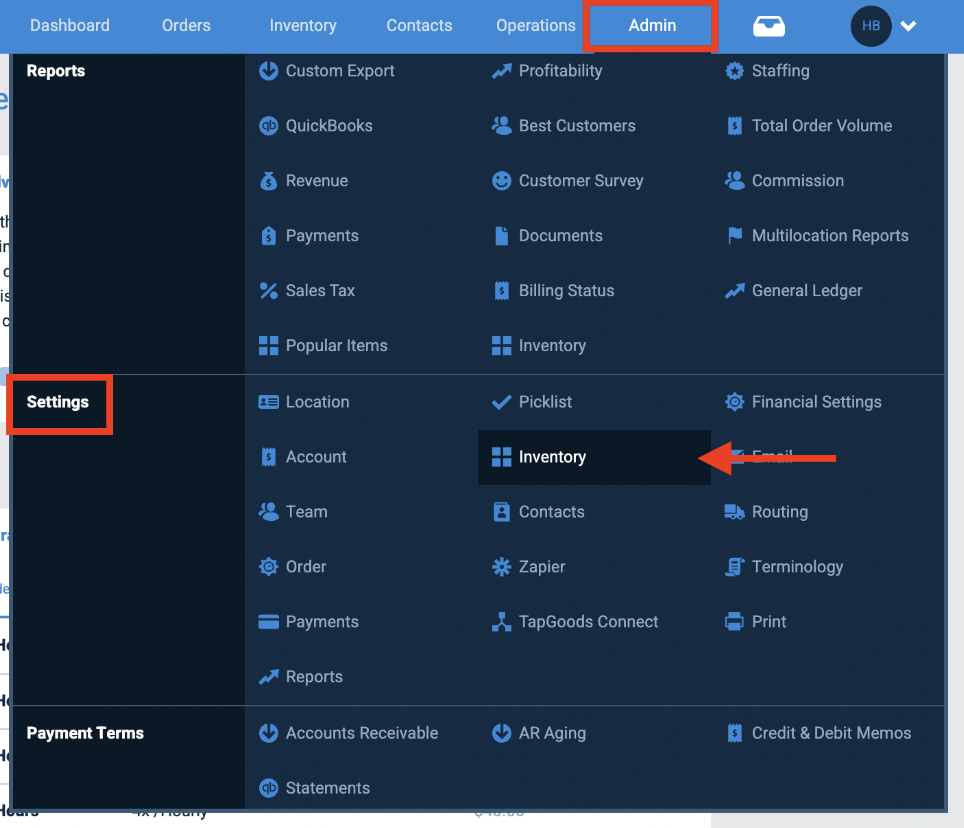Click the Staffing badge icon

click(x=734, y=71)
